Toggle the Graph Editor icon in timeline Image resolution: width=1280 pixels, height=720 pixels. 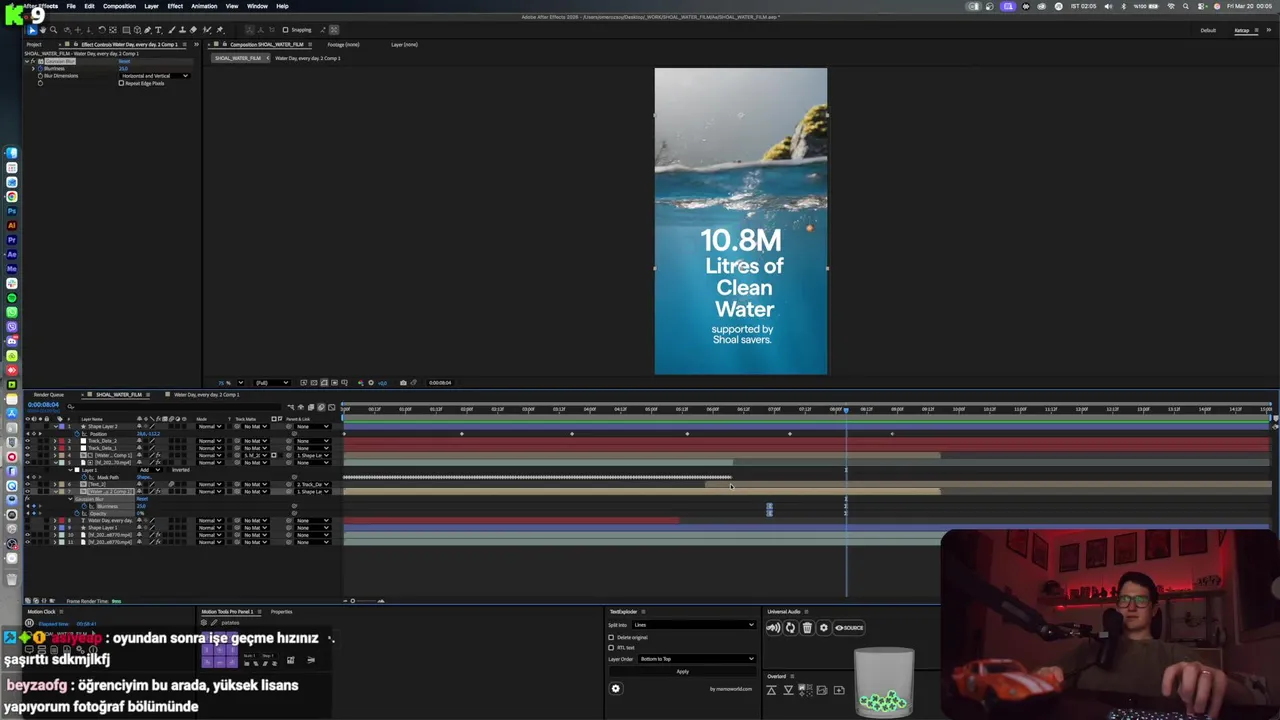click(x=331, y=407)
